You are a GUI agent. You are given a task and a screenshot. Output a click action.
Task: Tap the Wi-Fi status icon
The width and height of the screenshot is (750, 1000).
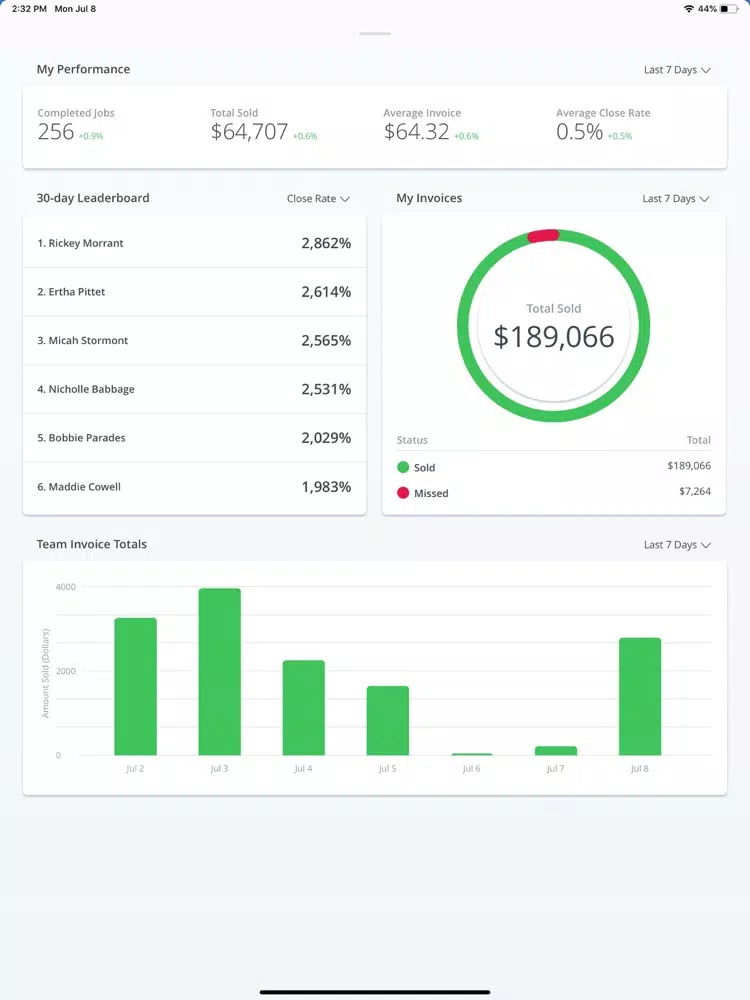(x=689, y=9)
